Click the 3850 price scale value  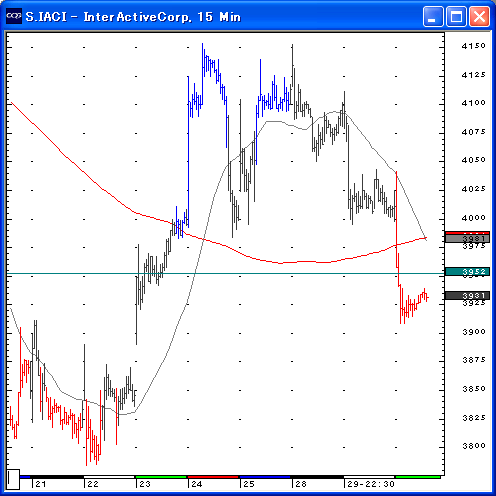coord(473,389)
